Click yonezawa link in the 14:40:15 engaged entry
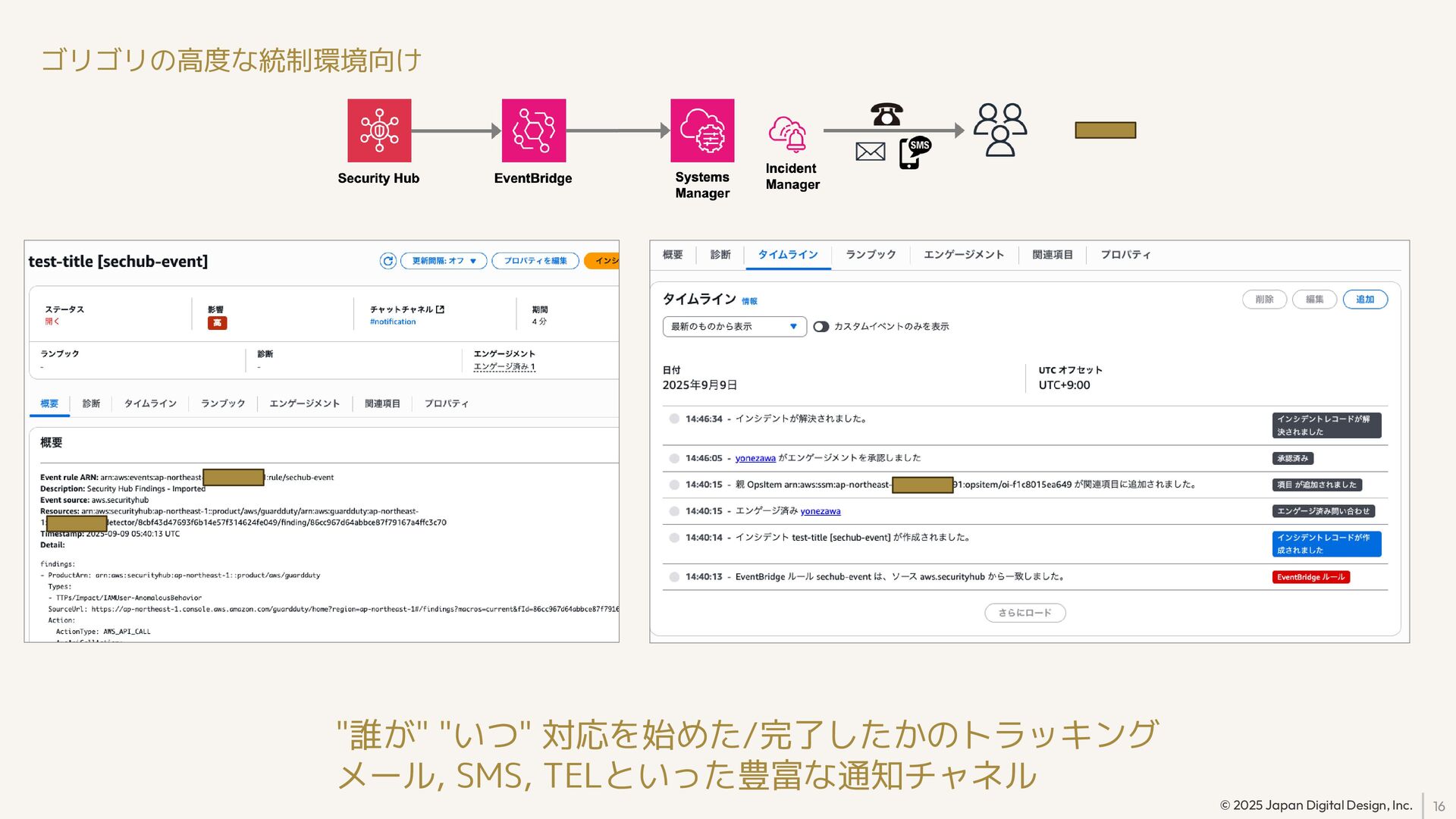The width and height of the screenshot is (1456, 819). 821,511
